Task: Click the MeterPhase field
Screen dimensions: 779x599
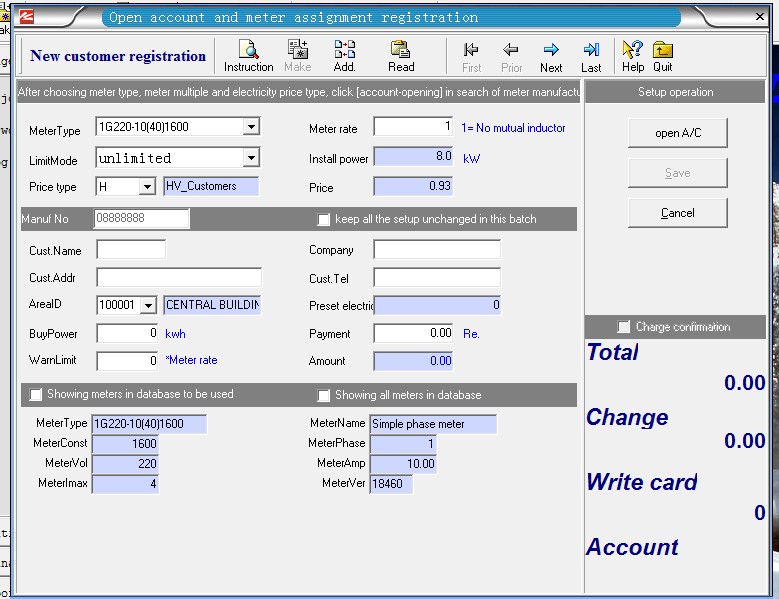Action: [x=403, y=444]
